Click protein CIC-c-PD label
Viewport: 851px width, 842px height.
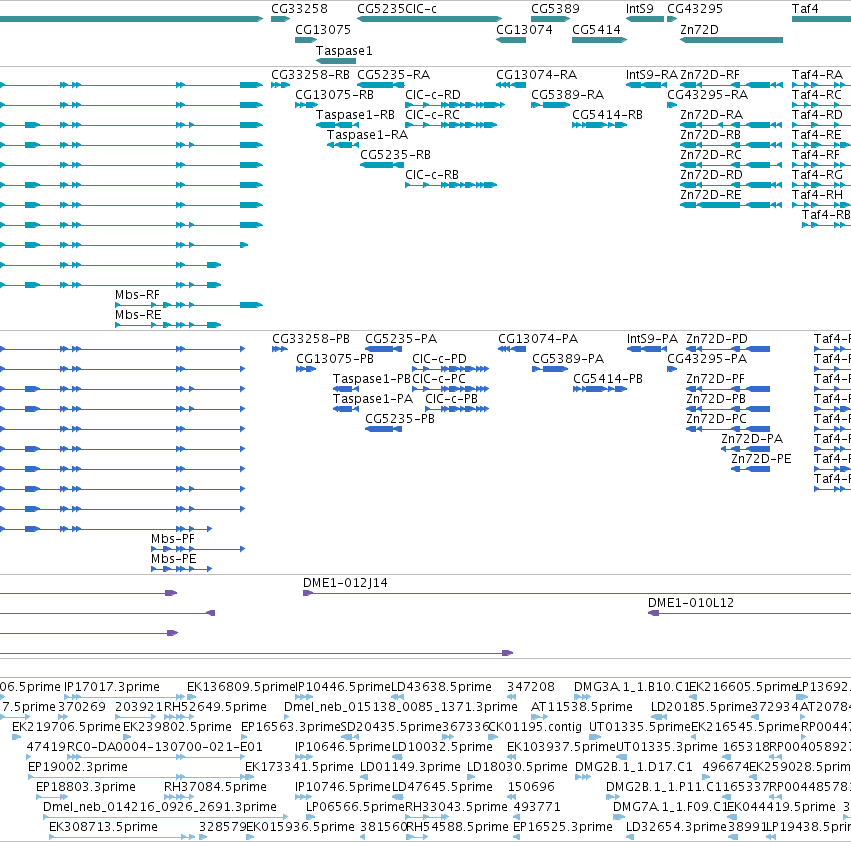coord(439,359)
